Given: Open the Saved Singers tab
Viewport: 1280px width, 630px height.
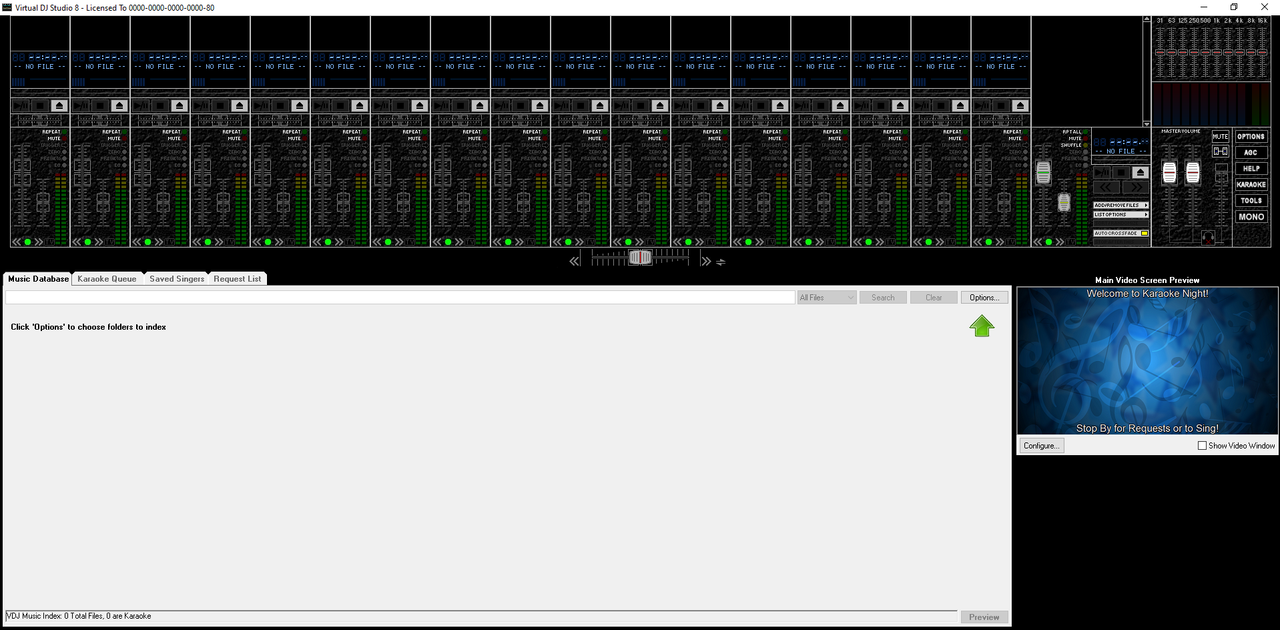Looking at the screenshot, I should click(177, 279).
